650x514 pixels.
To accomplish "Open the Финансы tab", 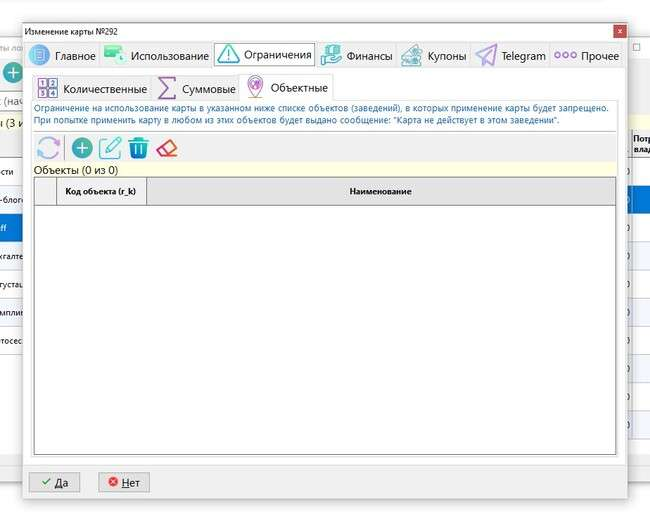I will click(x=356, y=56).
